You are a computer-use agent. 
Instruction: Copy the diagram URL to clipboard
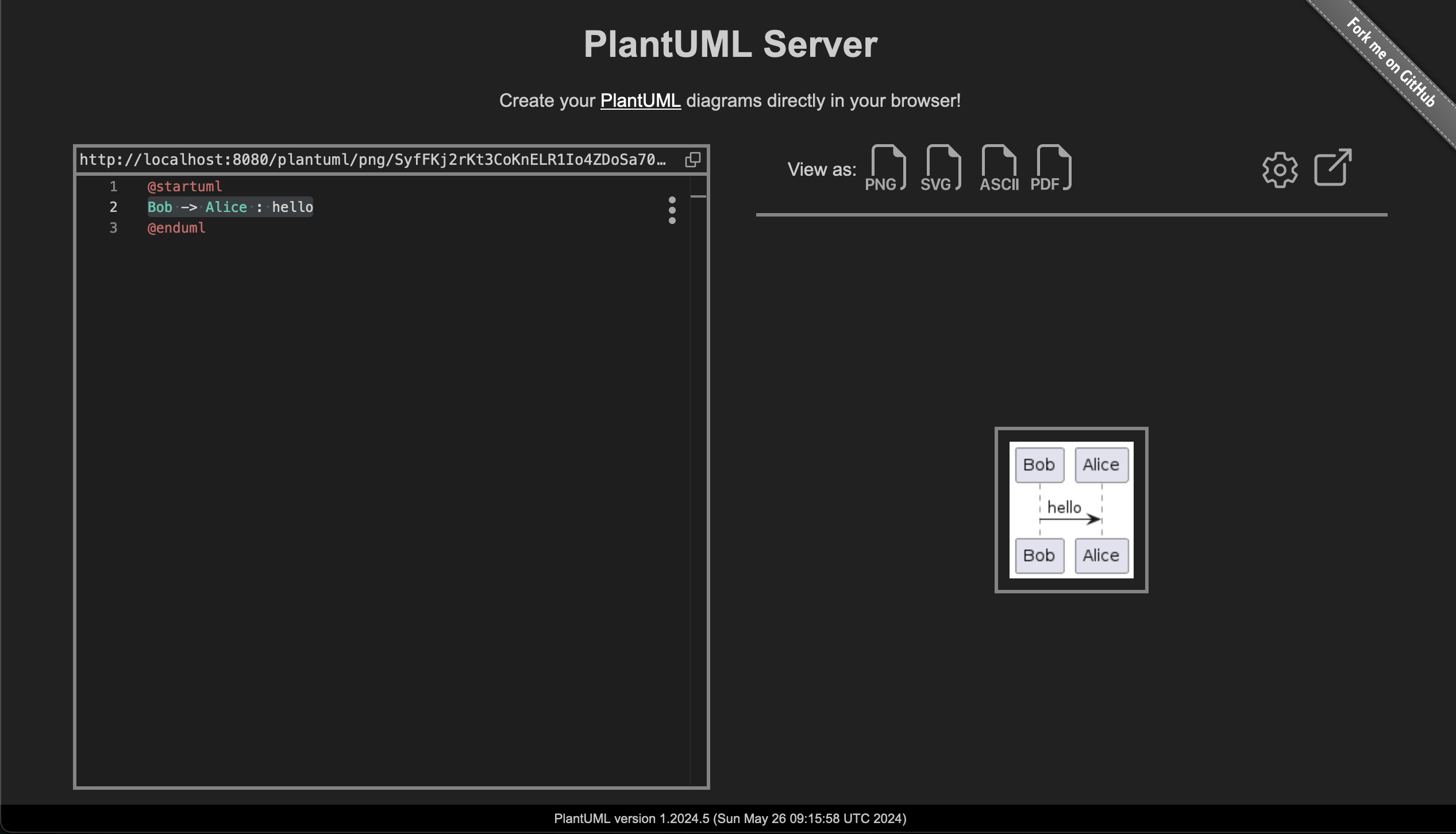[x=693, y=160]
